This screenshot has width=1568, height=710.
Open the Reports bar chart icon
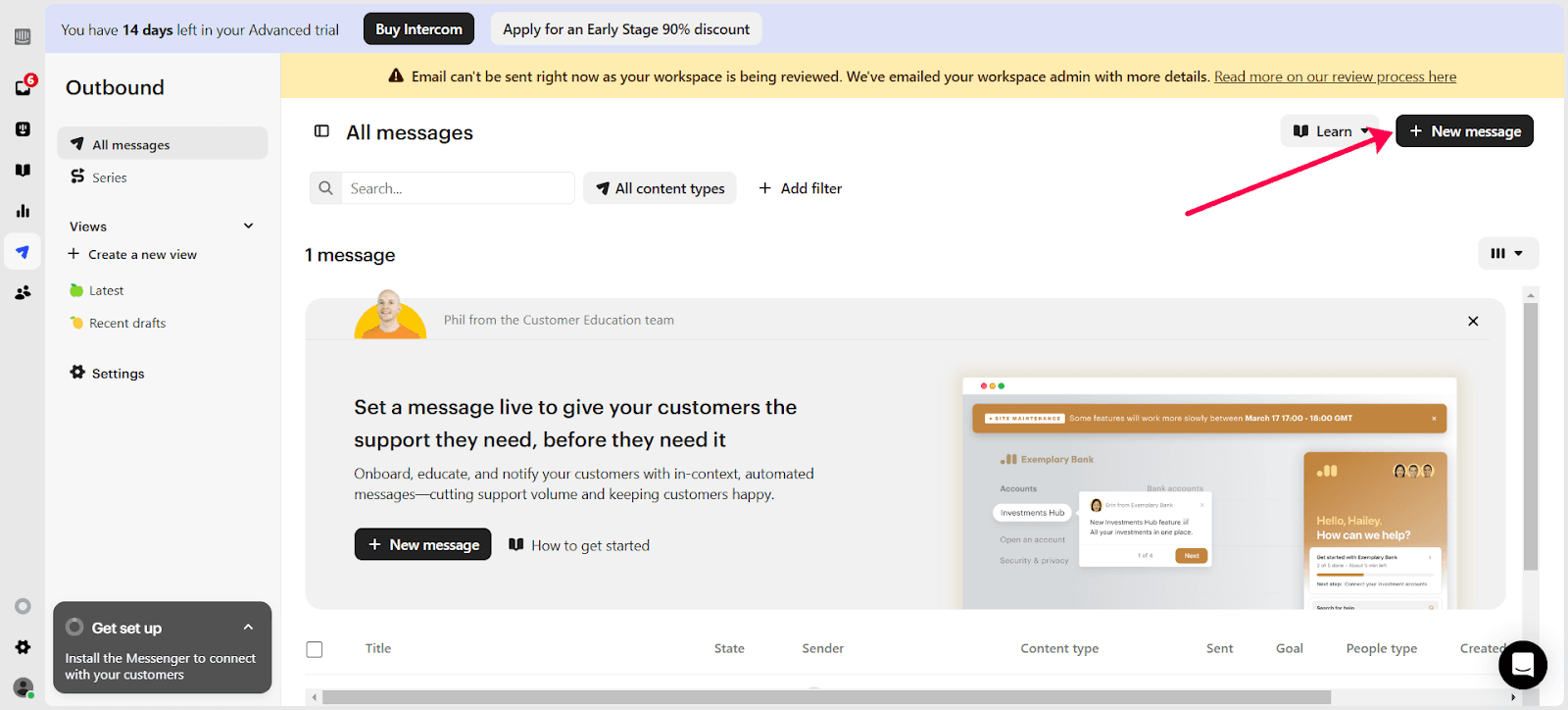coord(23,211)
